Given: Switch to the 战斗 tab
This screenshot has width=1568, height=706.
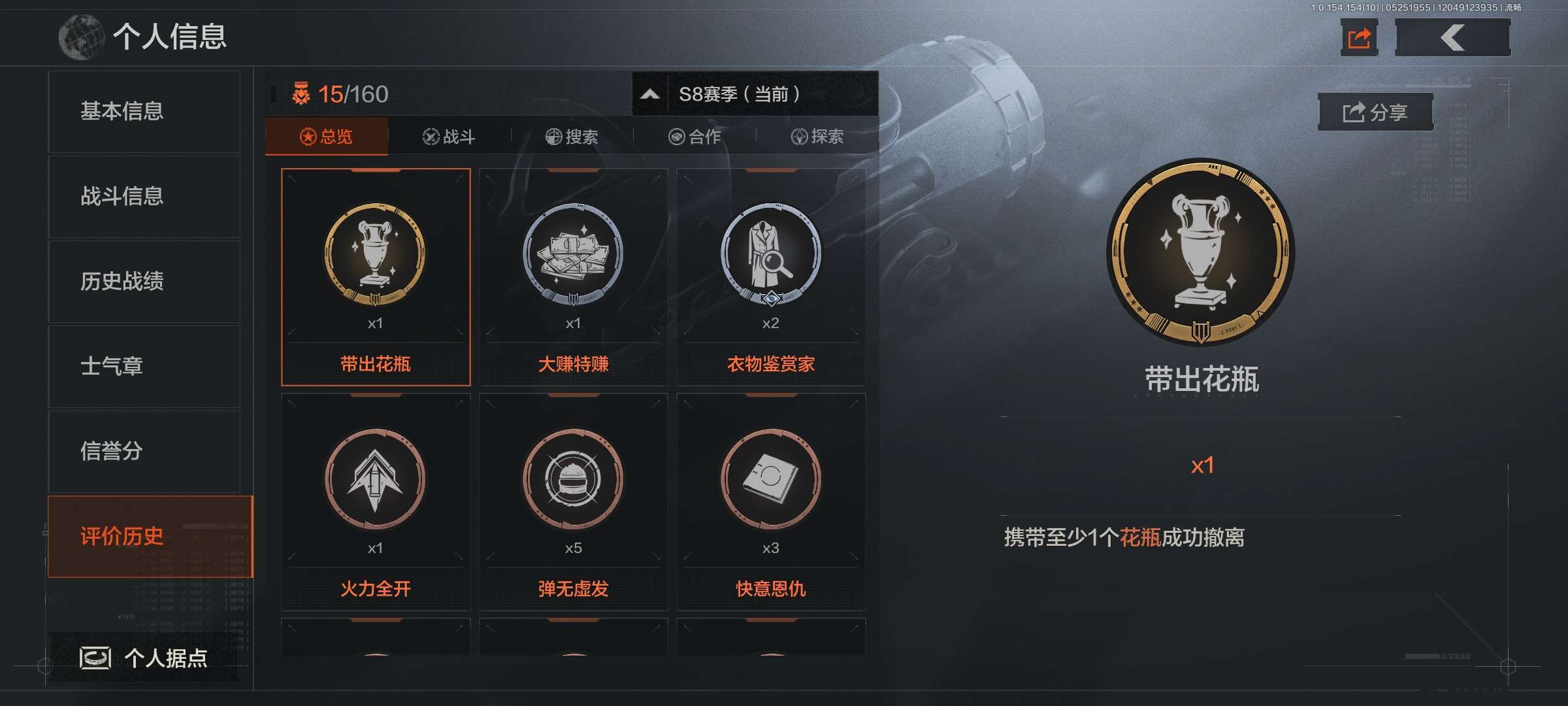Looking at the screenshot, I should [449, 137].
